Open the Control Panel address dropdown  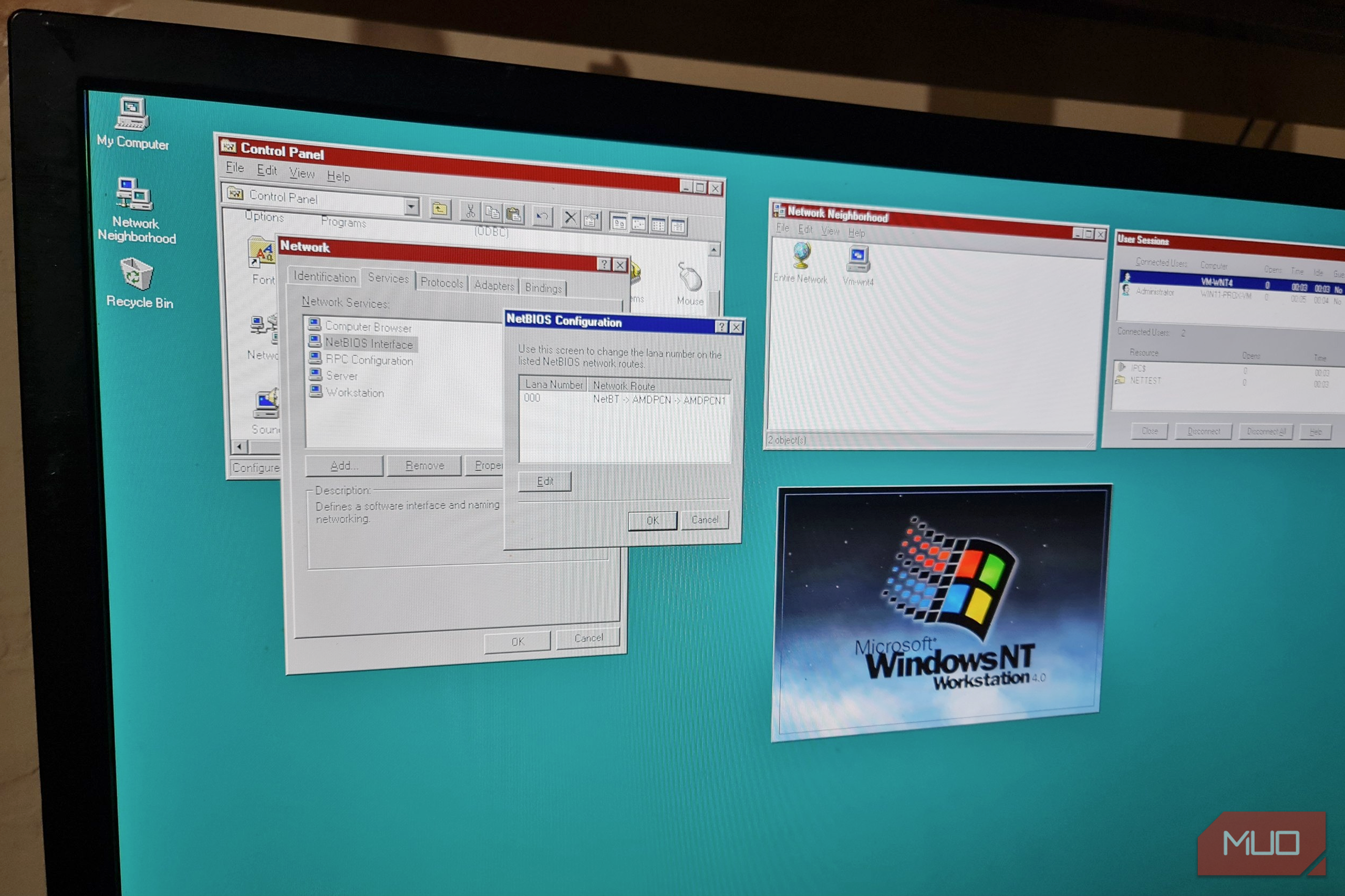click(411, 206)
